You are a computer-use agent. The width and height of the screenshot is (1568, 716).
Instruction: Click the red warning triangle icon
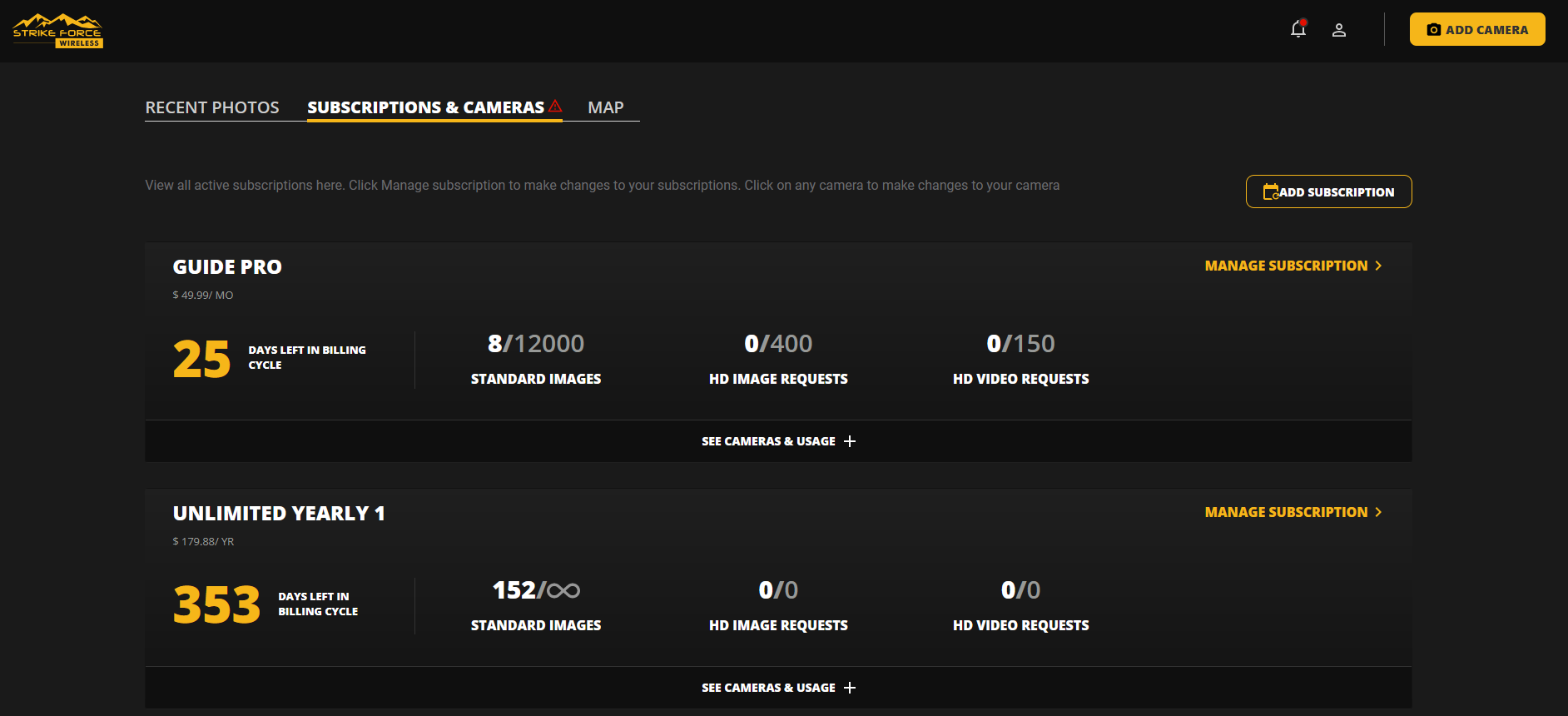coord(555,107)
